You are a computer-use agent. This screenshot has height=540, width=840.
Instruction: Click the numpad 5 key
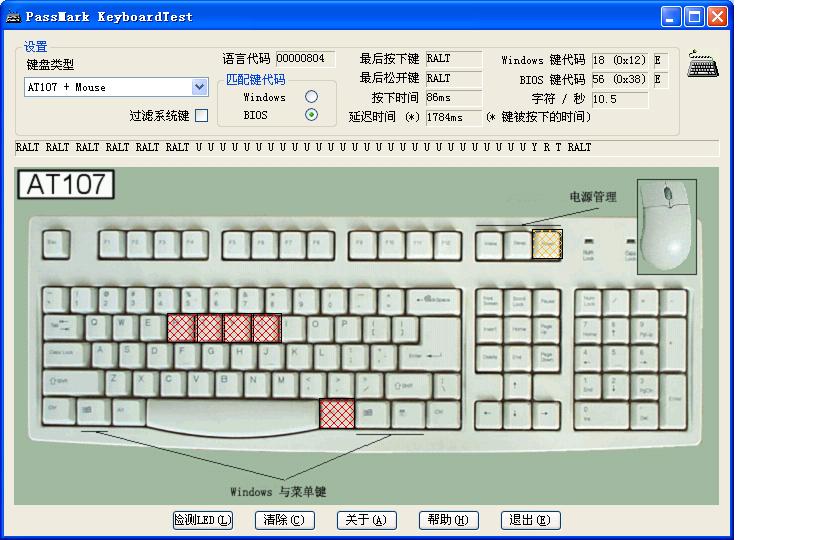[616, 358]
